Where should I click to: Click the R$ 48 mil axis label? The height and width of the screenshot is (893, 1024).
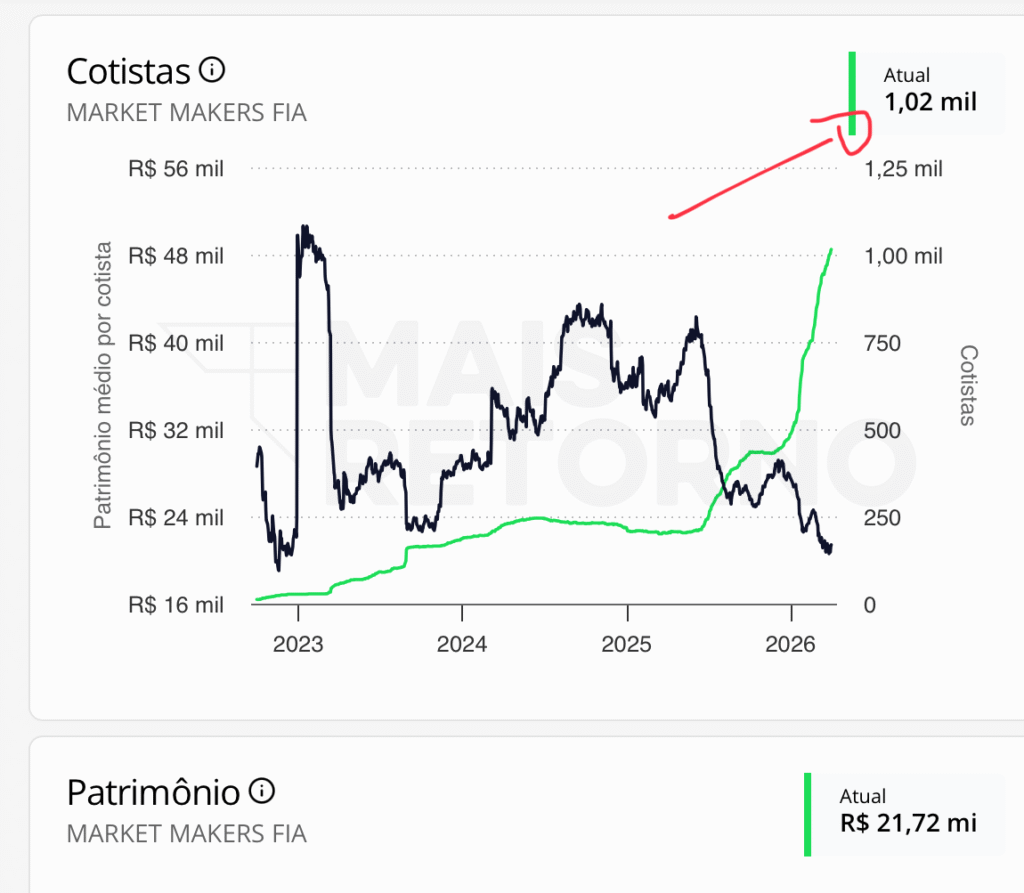[176, 256]
